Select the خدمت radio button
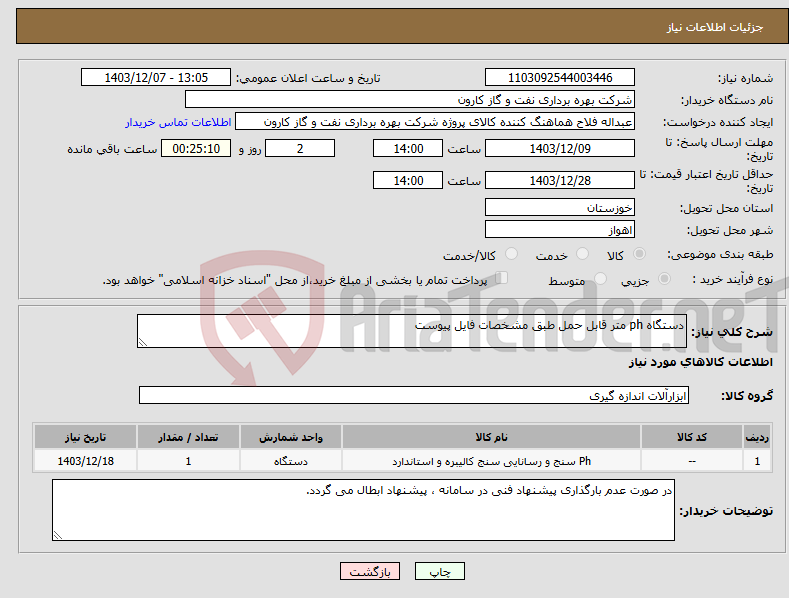This screenshot has width=789, height=598. coord(582,254)
